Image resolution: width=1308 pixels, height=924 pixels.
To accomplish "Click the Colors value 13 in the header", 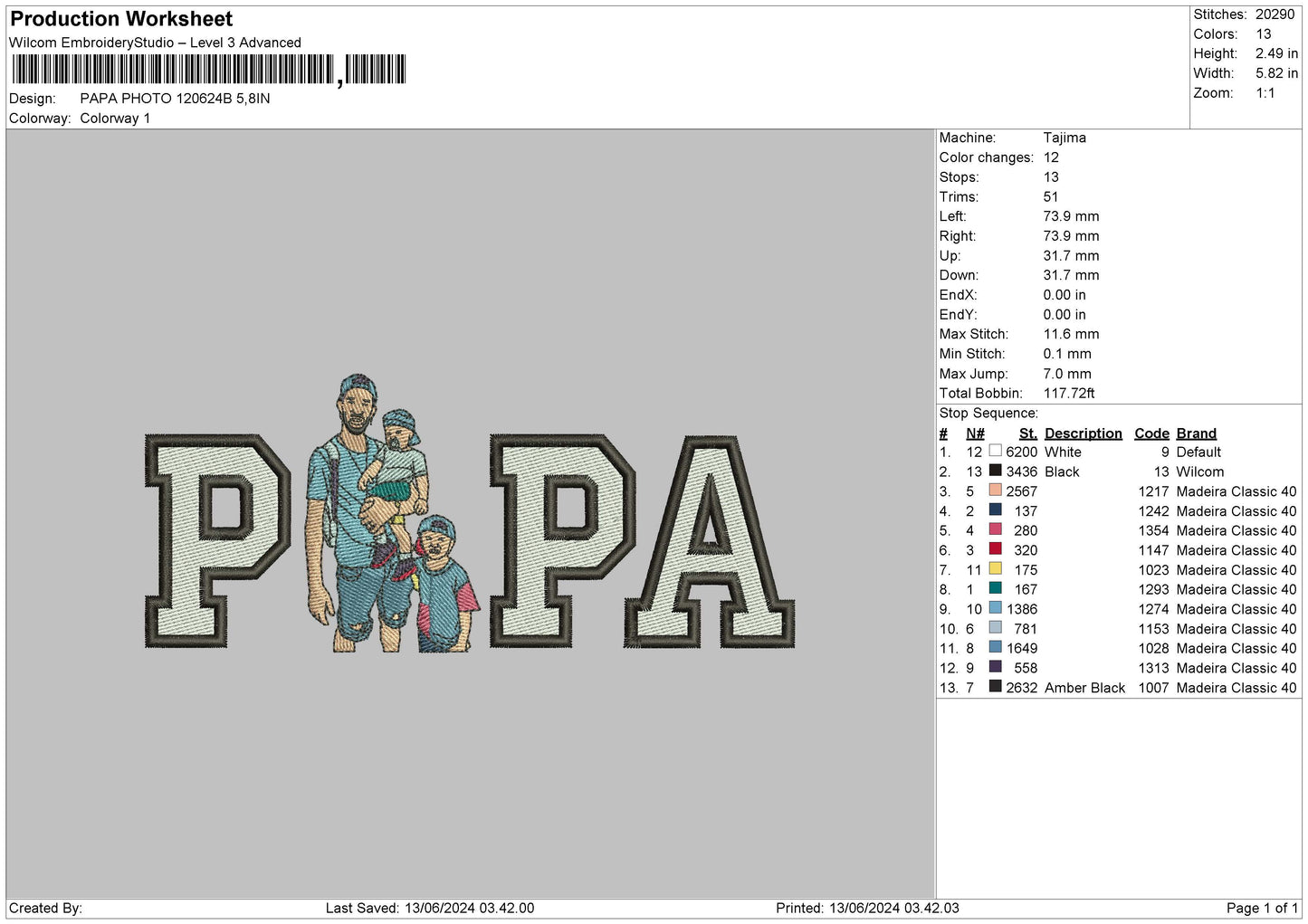I will coord(1263,34).
